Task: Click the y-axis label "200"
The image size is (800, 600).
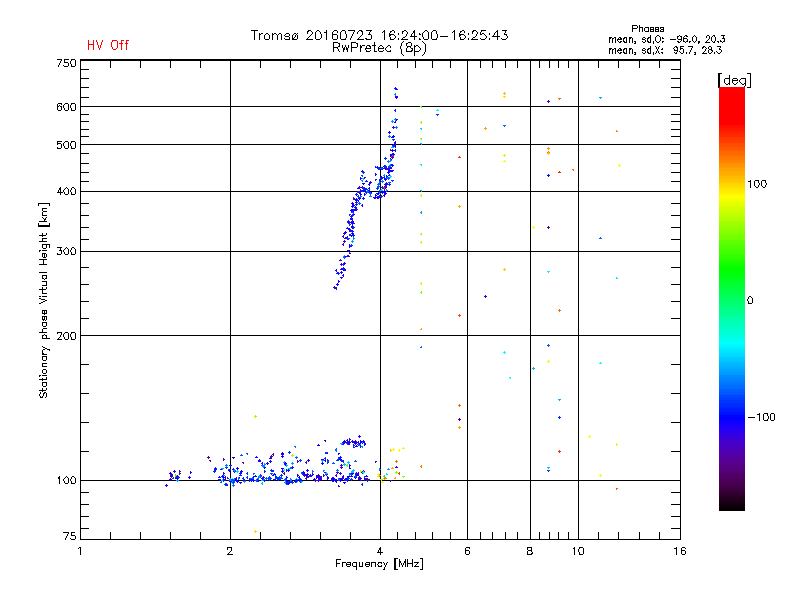Action: coord(66,336)
